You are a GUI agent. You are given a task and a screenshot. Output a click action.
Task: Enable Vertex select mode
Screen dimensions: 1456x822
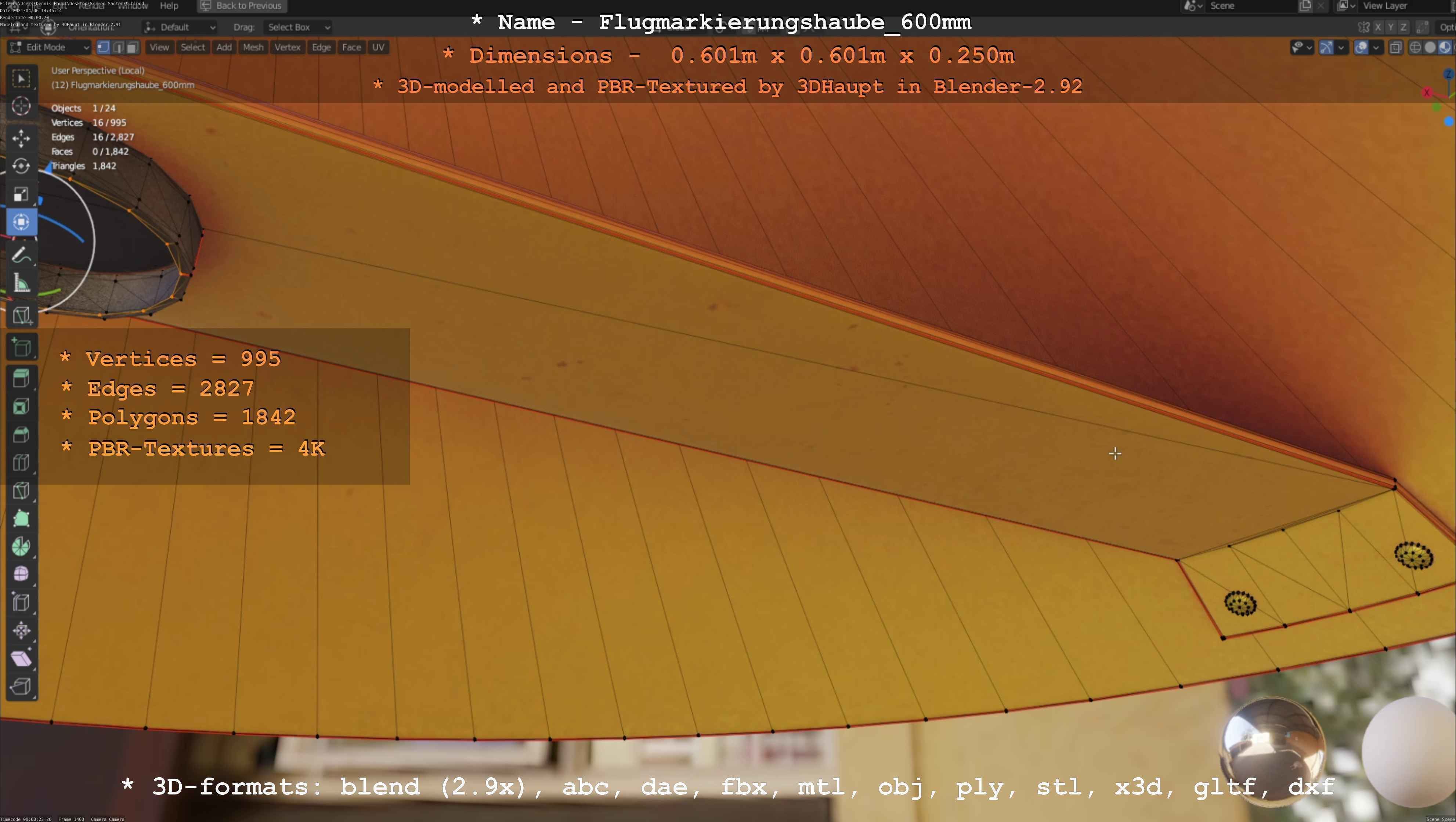[104, 47]
